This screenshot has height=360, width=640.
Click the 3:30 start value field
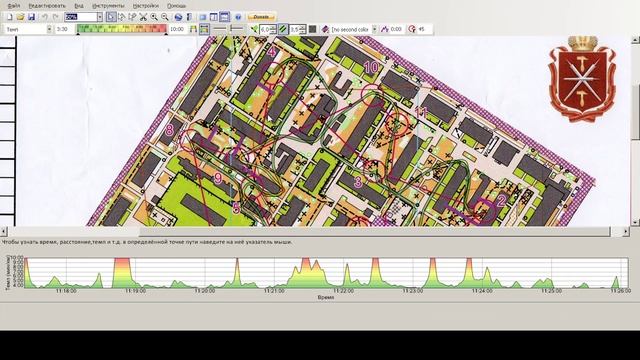(x=64, y=29)
